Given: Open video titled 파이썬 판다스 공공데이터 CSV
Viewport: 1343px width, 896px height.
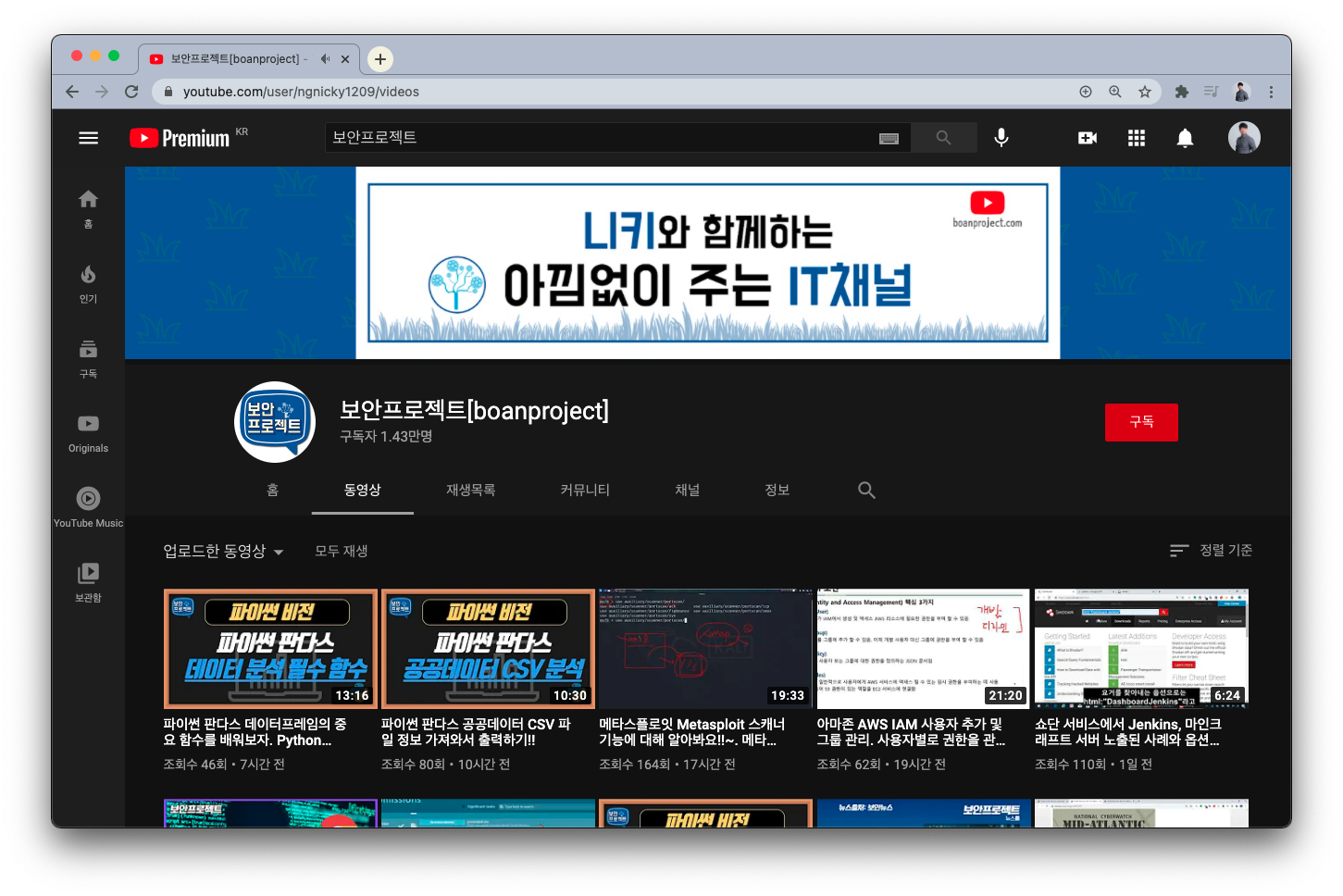Looking at the screenshot, I should 476,732.
